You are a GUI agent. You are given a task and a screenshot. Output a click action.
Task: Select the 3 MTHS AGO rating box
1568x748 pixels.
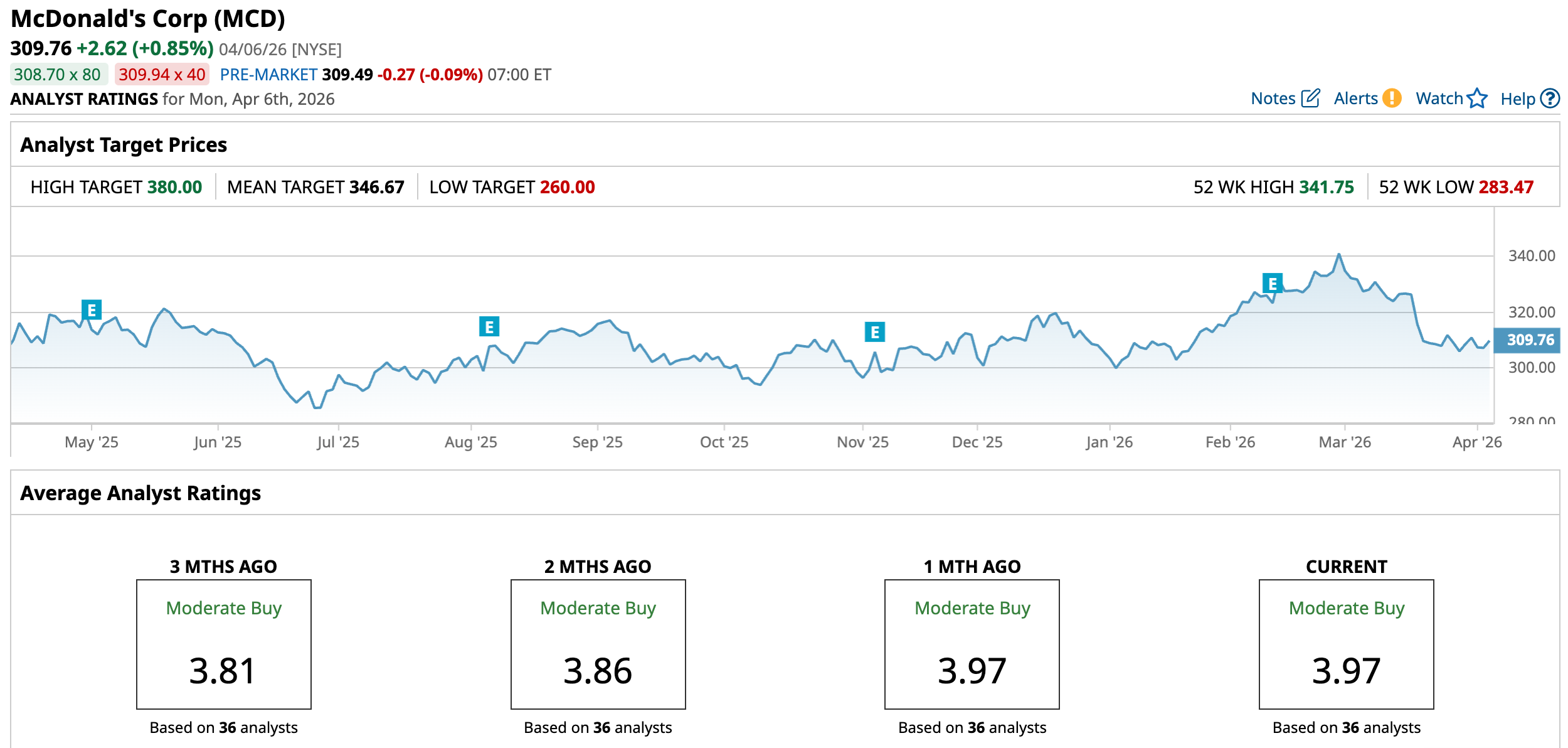point(224,644)
